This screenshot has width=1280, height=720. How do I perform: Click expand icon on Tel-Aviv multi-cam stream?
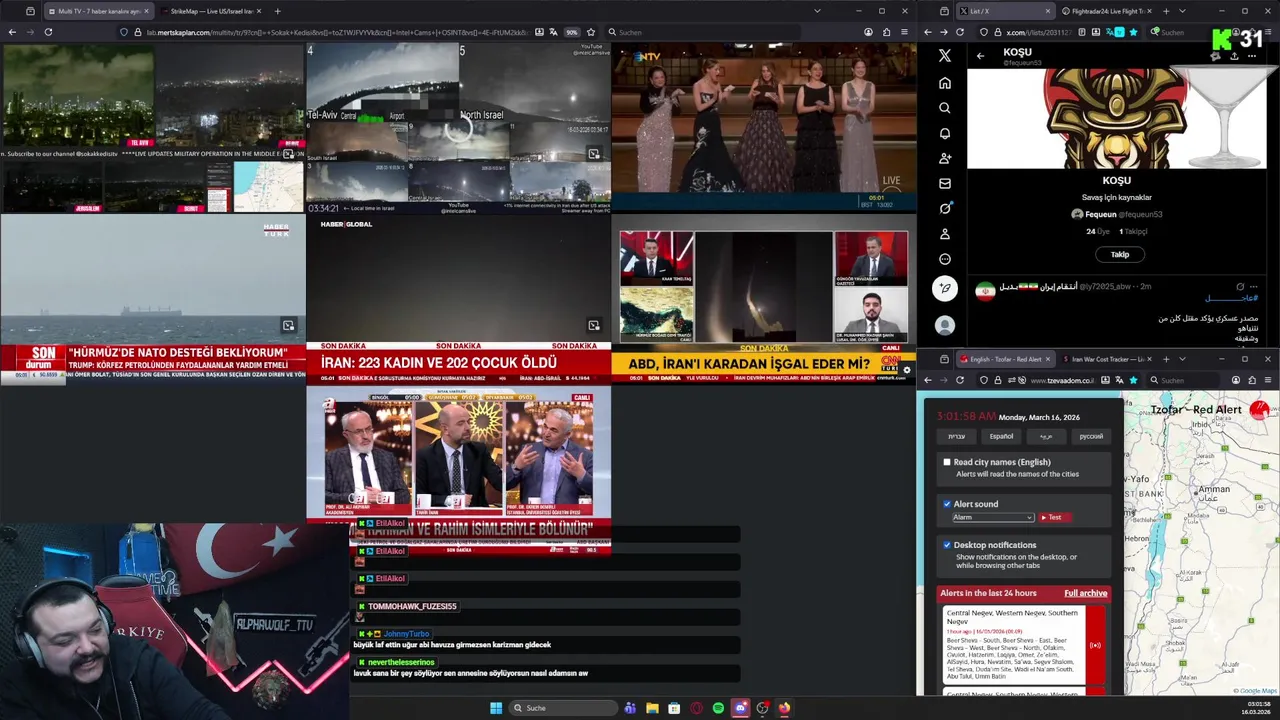(594, 154)
